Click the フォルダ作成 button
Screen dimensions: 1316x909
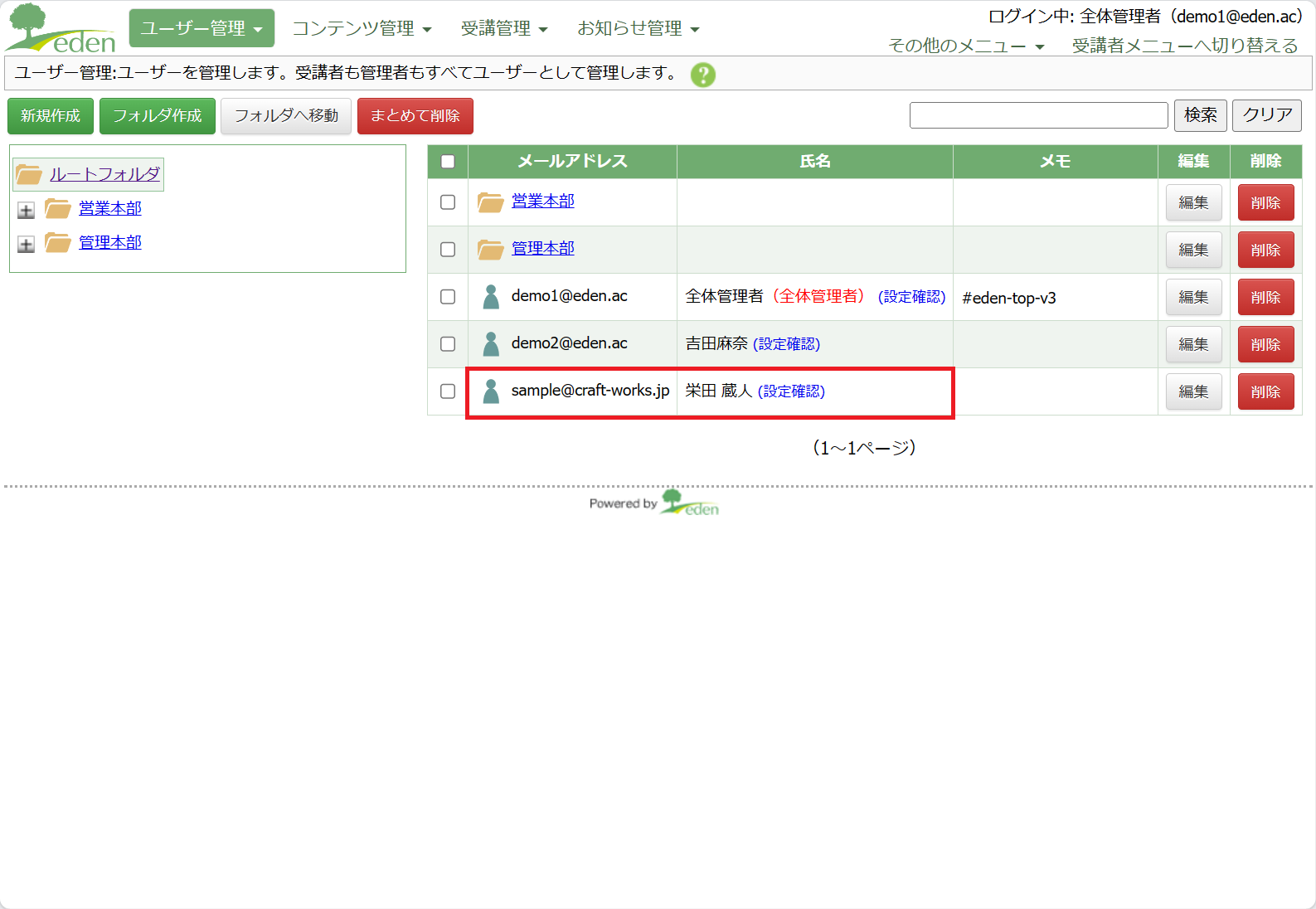pos(158,115)
